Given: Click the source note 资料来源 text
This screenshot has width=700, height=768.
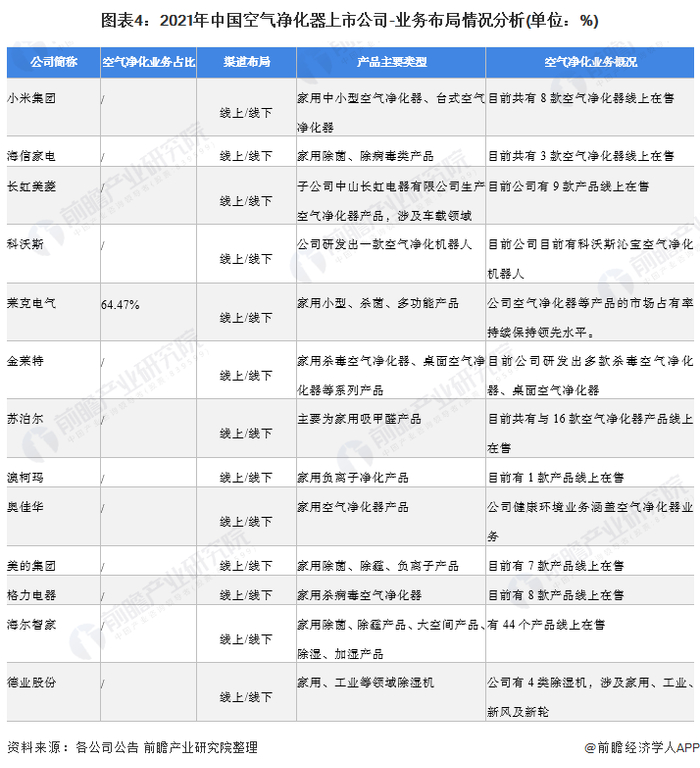Looking at the screenshot, I should pyautogui.click(x=132, y=747).
